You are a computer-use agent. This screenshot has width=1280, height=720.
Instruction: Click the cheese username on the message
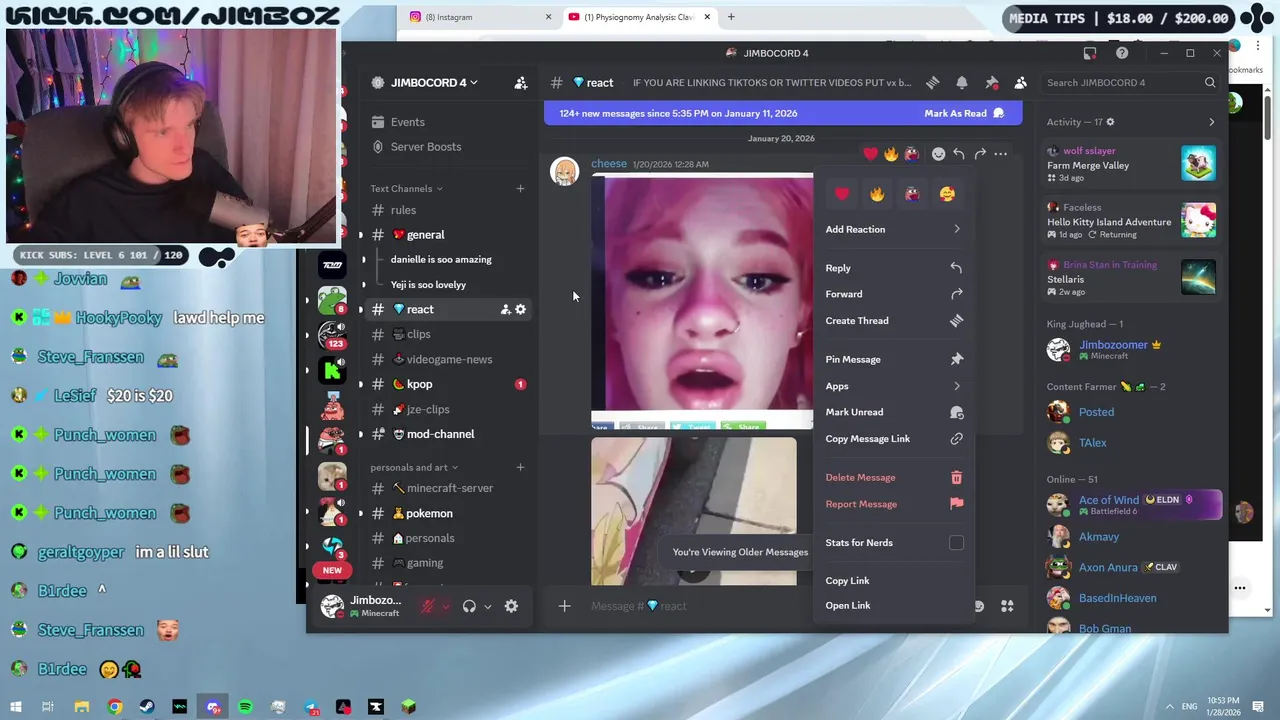click(x=608, y=164)
